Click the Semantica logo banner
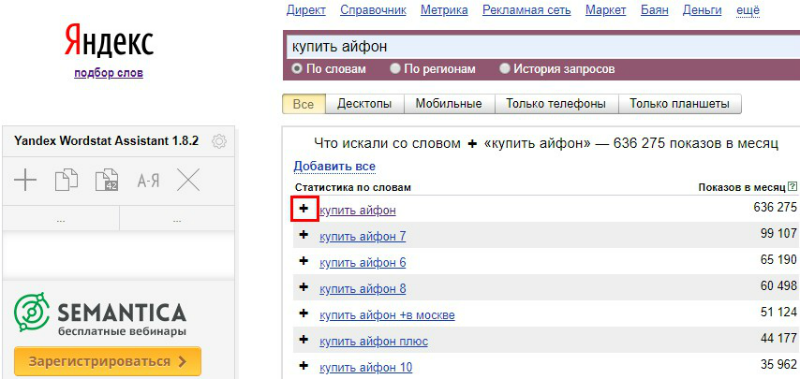Viewport: 800px width, 379px height. coord(100,314)
